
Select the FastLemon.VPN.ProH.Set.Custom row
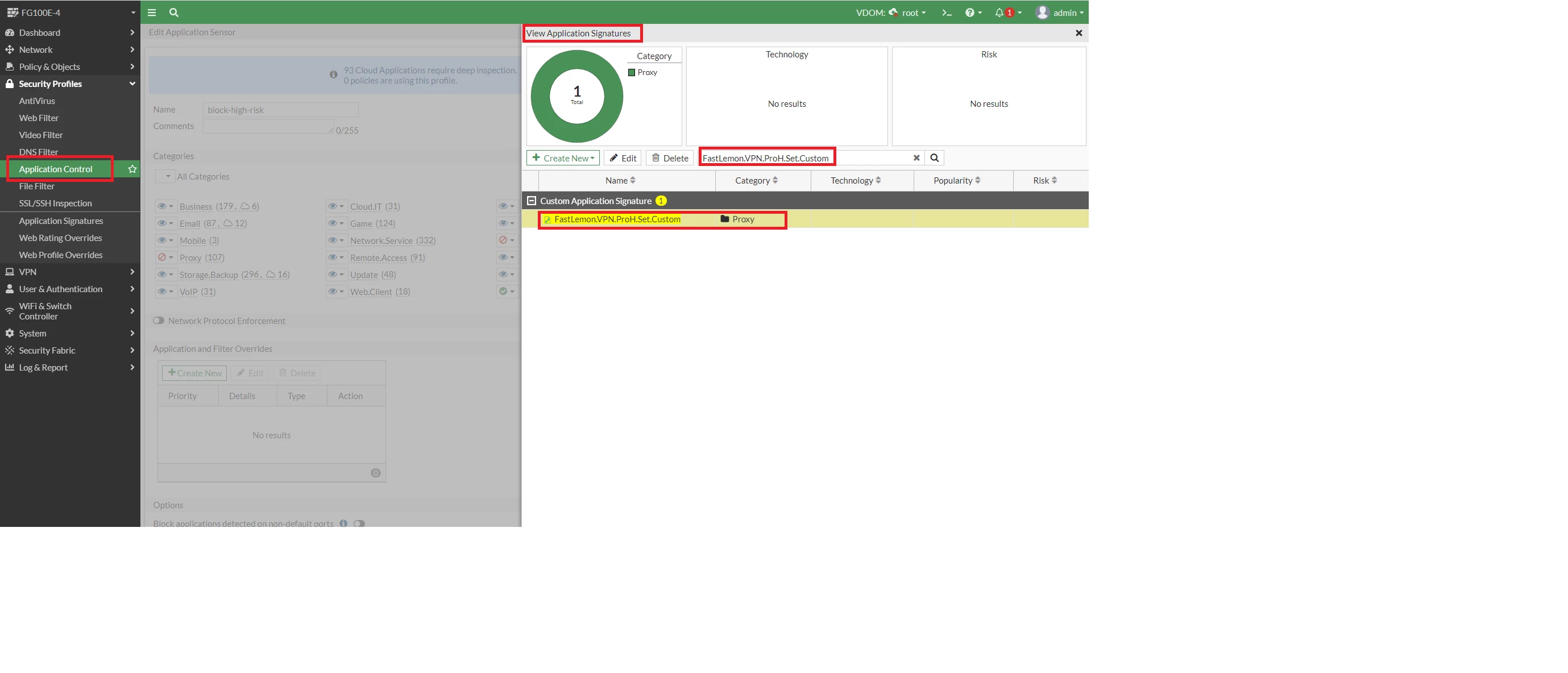click(804, 219)
